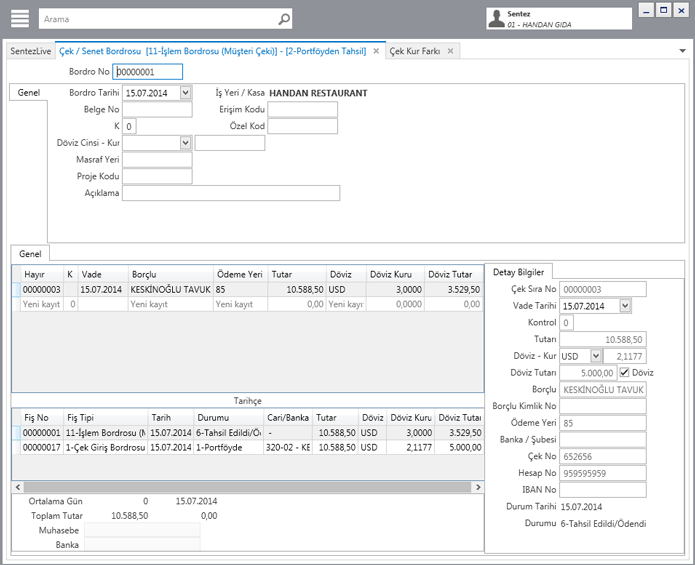Click the IBAN No field
The image size is (695, 565).
pos(603,490)
